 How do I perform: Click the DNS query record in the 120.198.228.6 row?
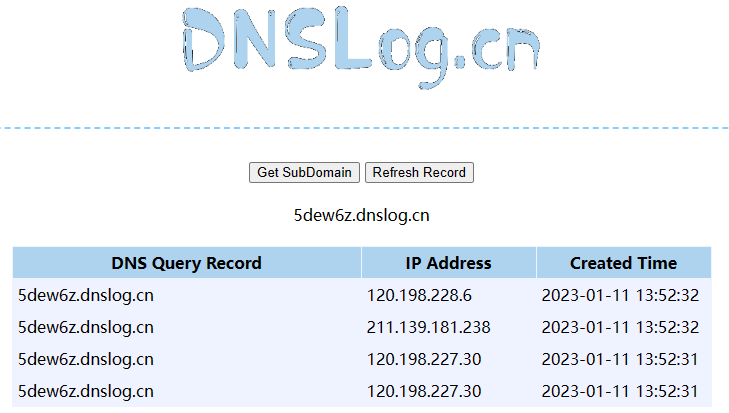pos(86,296)
